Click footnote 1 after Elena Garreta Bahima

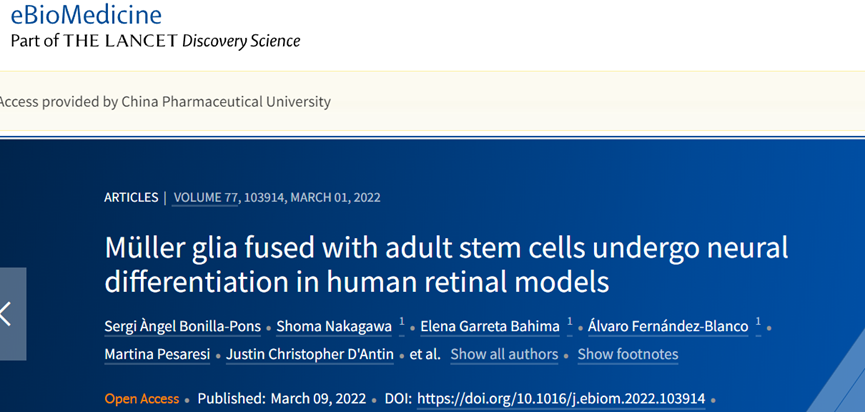[569, 322]
